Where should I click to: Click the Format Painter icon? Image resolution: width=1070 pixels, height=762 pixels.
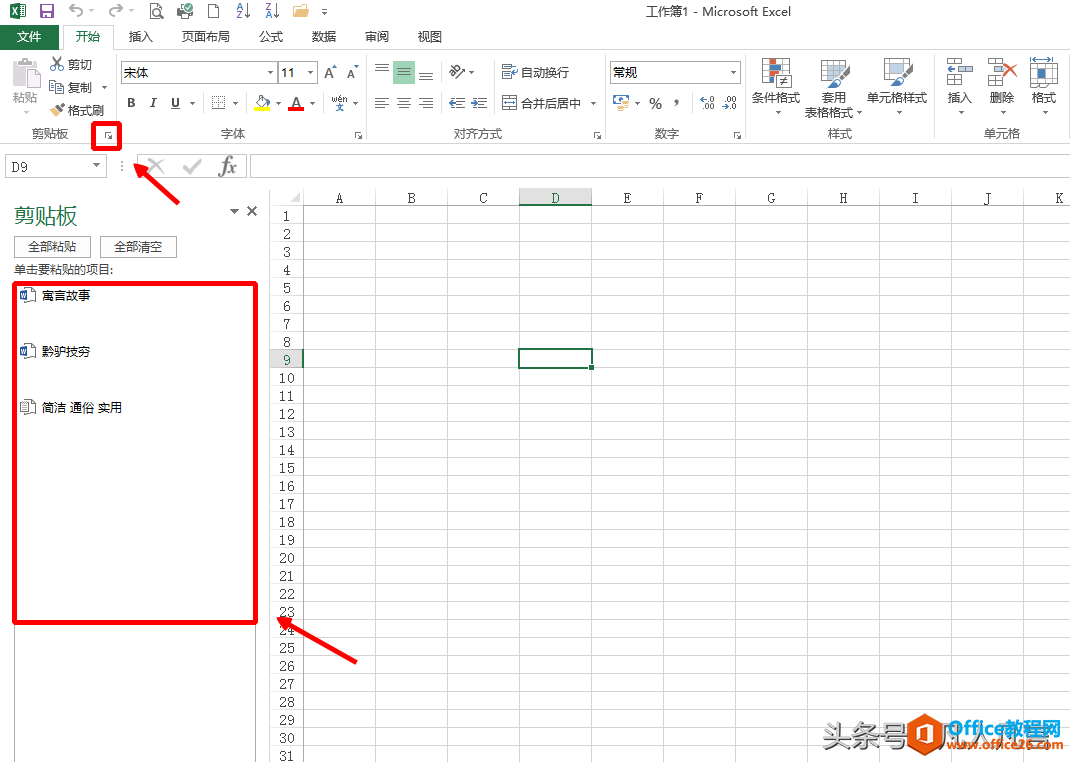coord(57,110)
